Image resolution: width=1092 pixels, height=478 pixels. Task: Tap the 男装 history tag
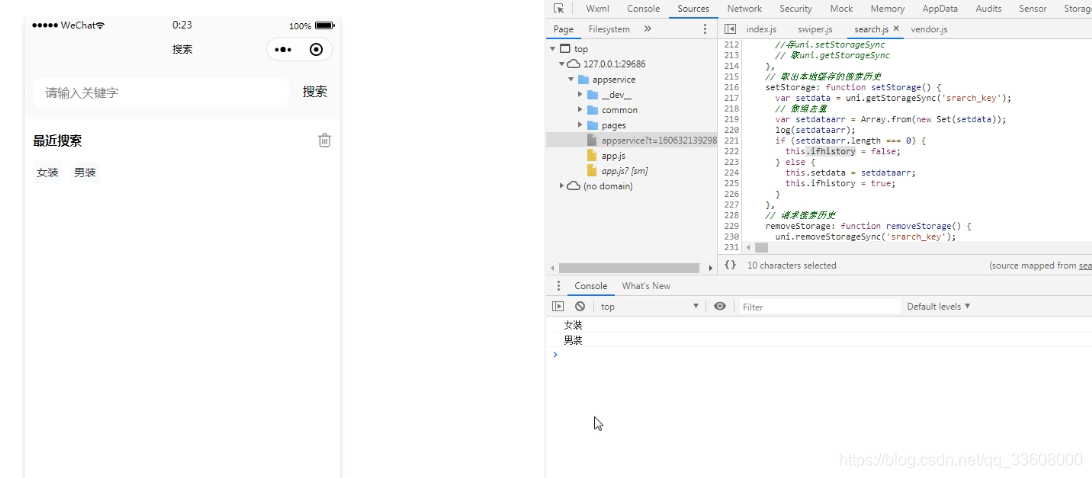(x=85, y=173)
